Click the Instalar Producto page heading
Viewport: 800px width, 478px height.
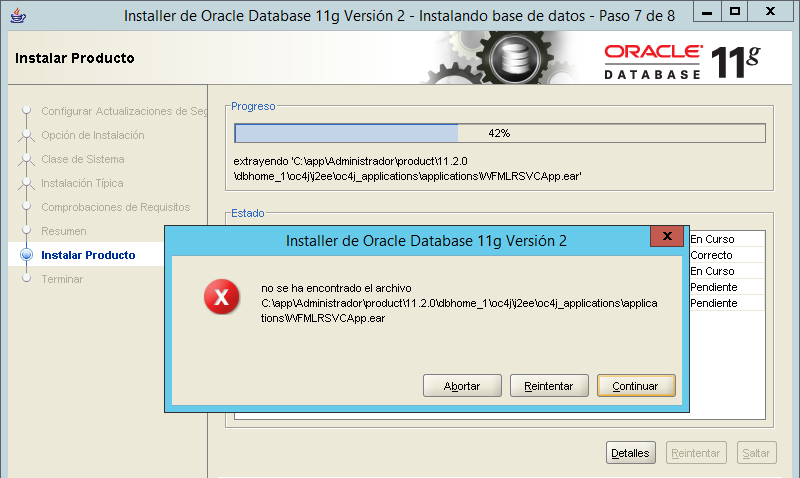click(74, 58)
